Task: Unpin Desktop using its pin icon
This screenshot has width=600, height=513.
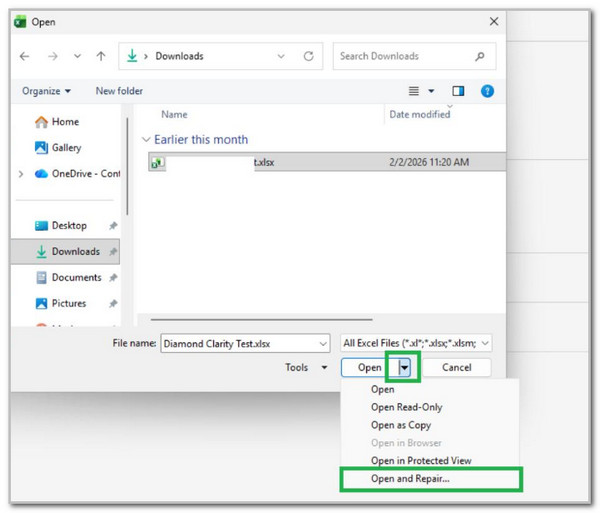Action: [x=112, y=226]
